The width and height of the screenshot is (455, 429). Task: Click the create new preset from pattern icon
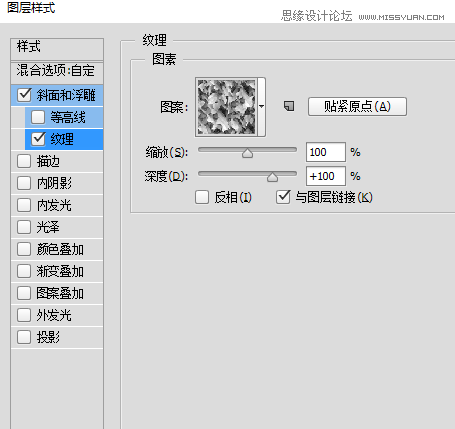click(289, 106)
